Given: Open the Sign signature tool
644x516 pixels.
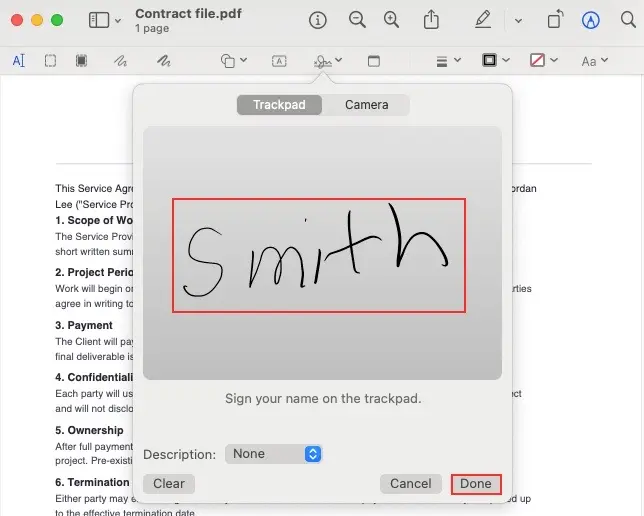Looking at the screenshot, I should tap(323, 61).
